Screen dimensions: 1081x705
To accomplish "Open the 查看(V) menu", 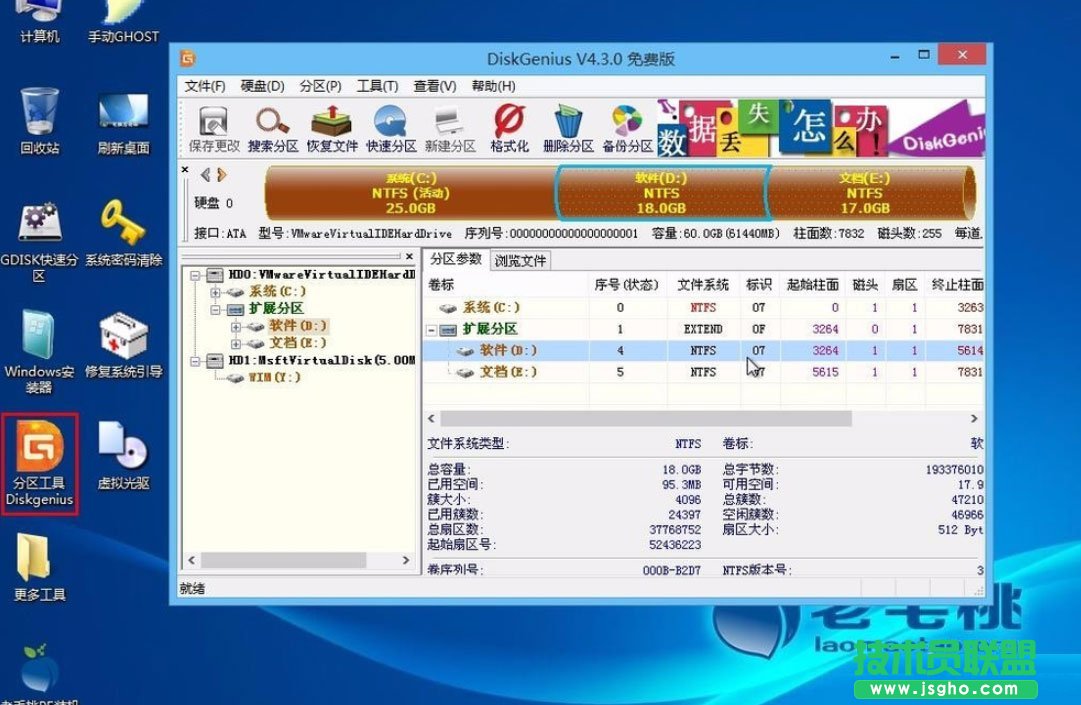I will tap(432, 85).
